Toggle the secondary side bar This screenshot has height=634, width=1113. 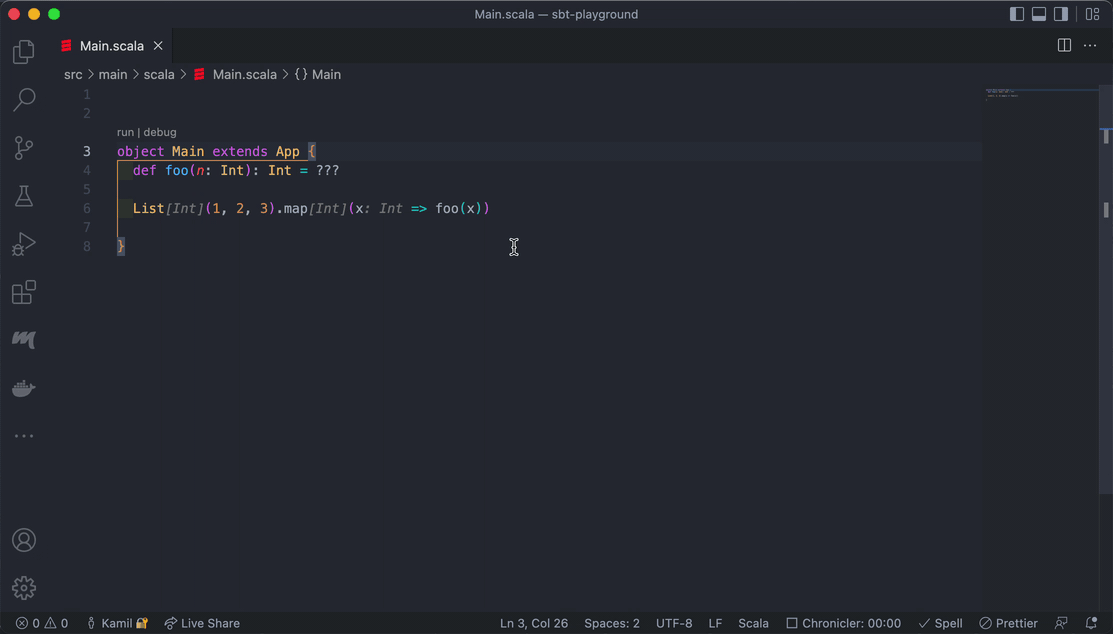click(x=1061, y=14)
